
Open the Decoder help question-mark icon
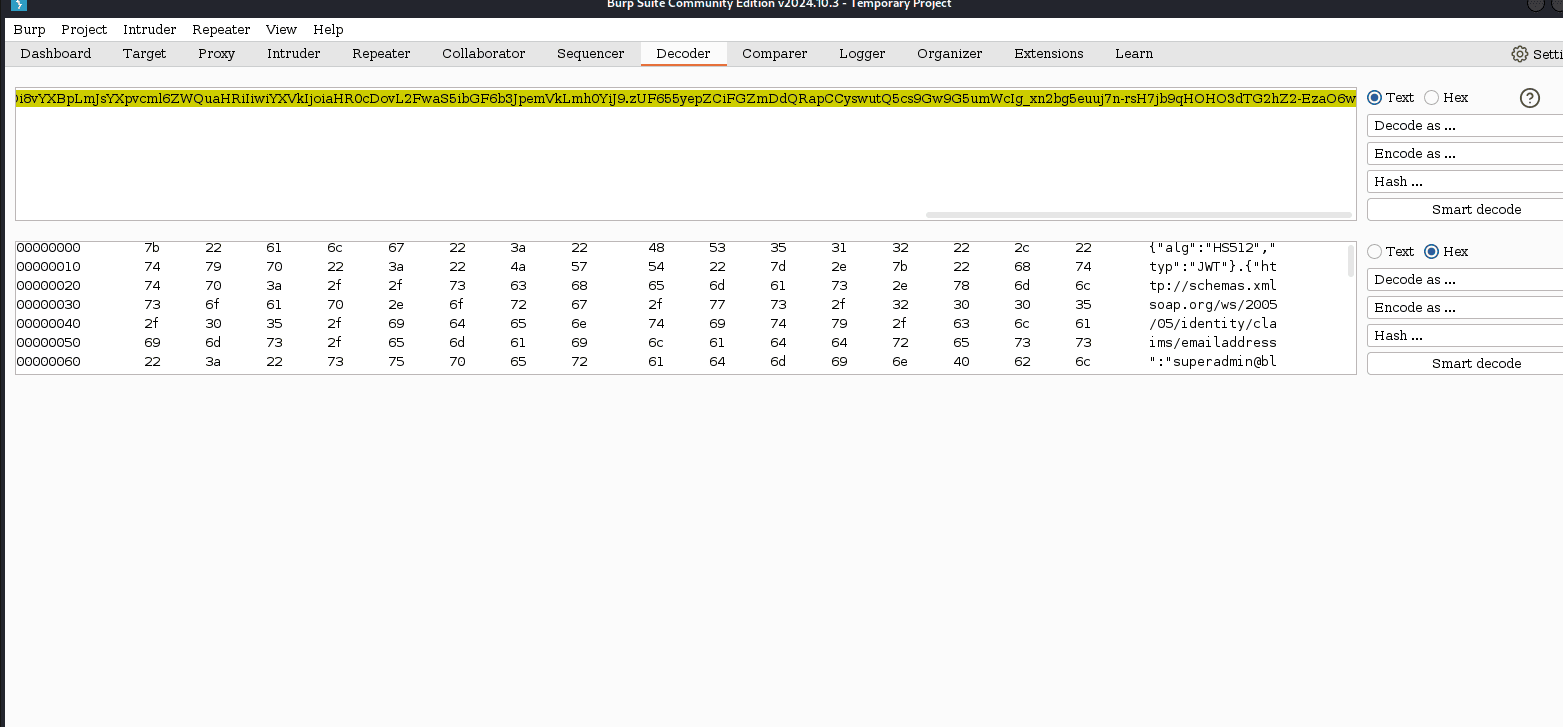(x=1529, y=98)
